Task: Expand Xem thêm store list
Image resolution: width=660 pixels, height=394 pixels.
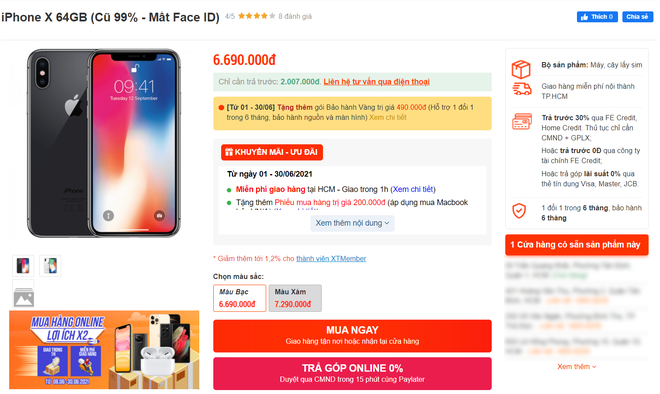Action: point(577,367)
